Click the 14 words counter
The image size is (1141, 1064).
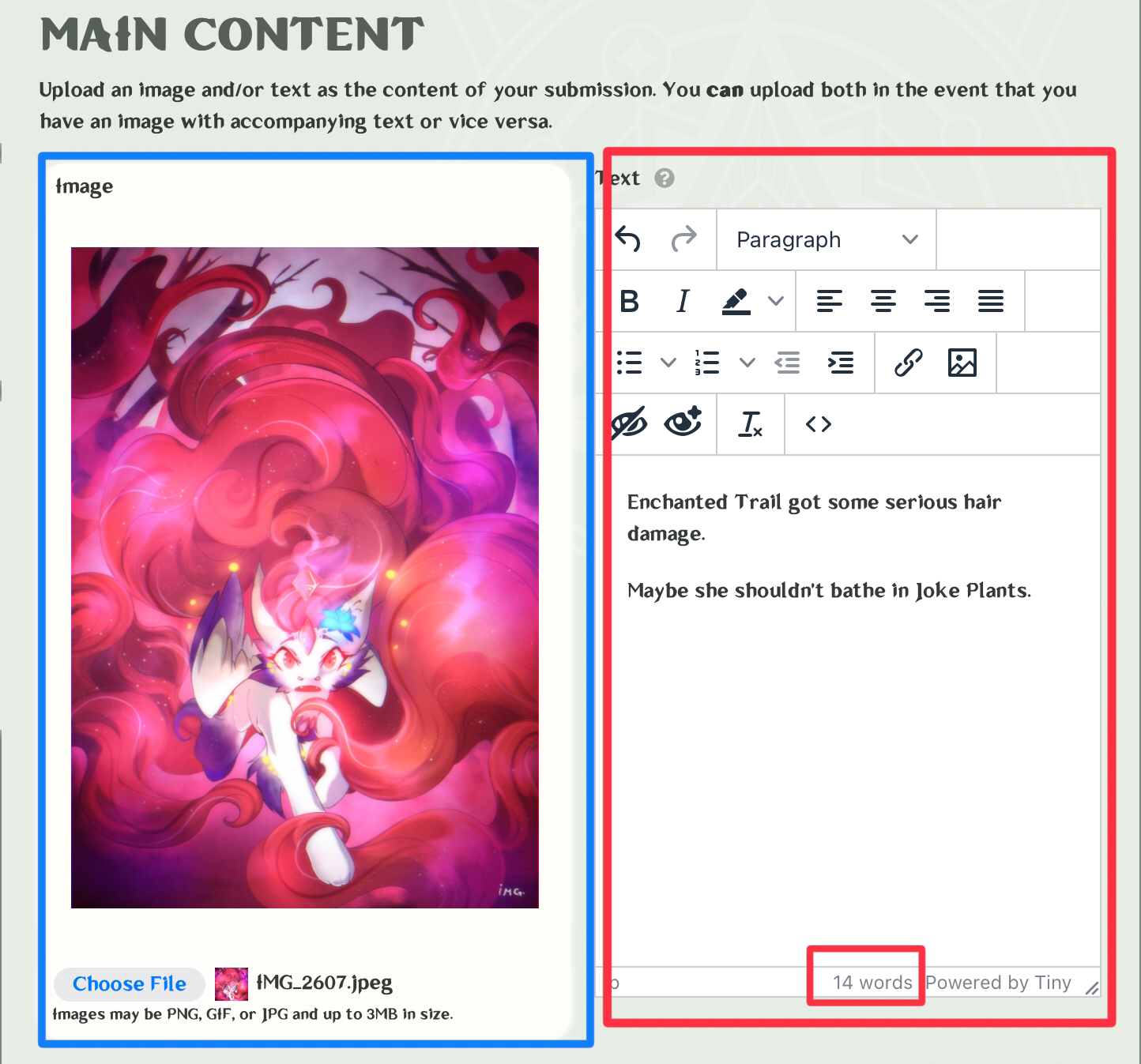click(872, 982)
